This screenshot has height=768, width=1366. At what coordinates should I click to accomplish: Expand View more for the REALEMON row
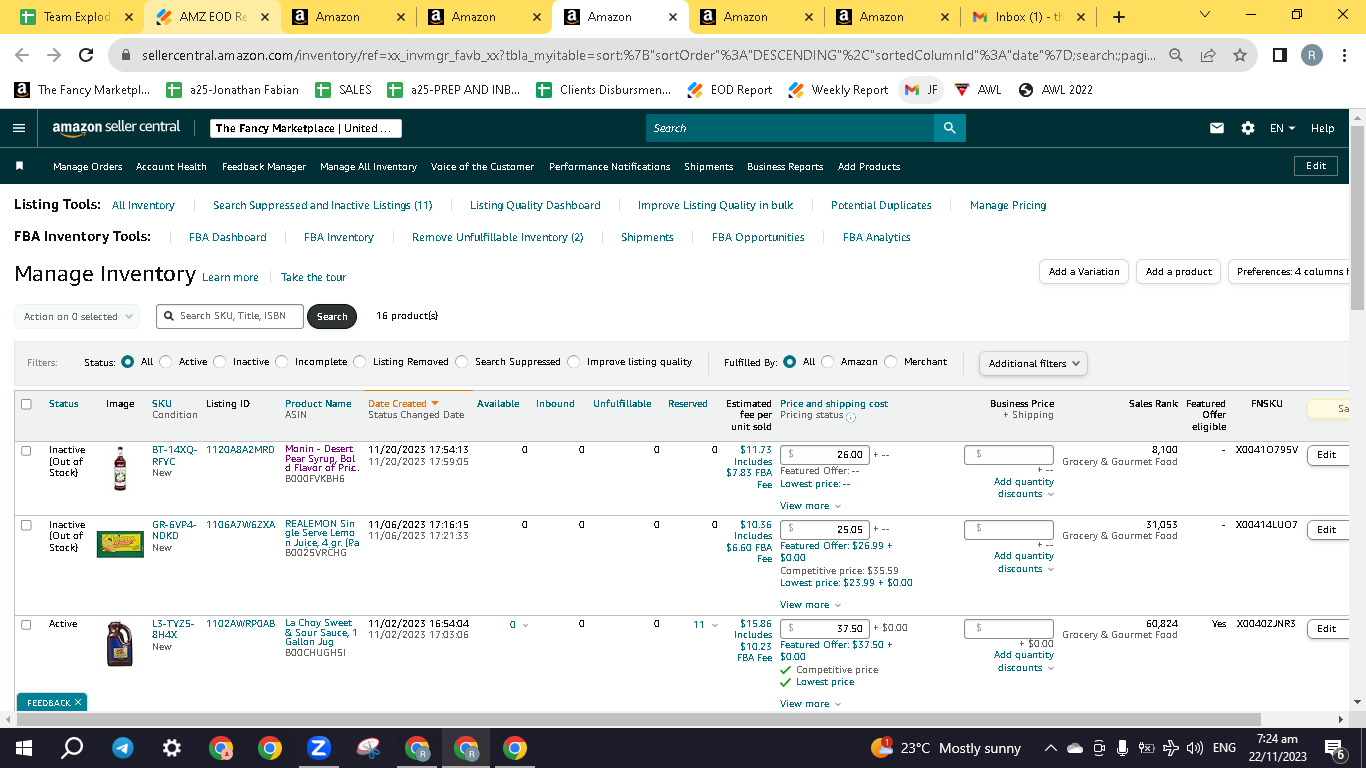click(810, 605)
